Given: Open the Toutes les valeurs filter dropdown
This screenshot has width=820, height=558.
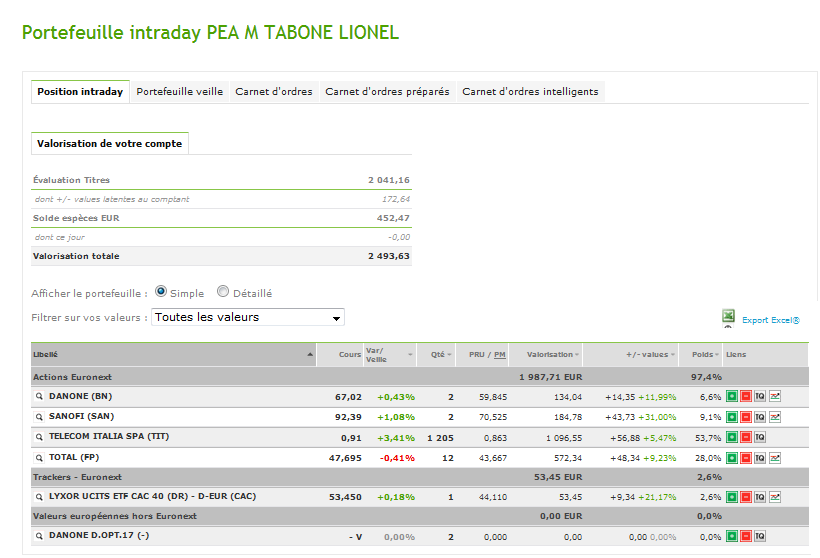Looking at the screenshot, I should click(x=248, y=317).
